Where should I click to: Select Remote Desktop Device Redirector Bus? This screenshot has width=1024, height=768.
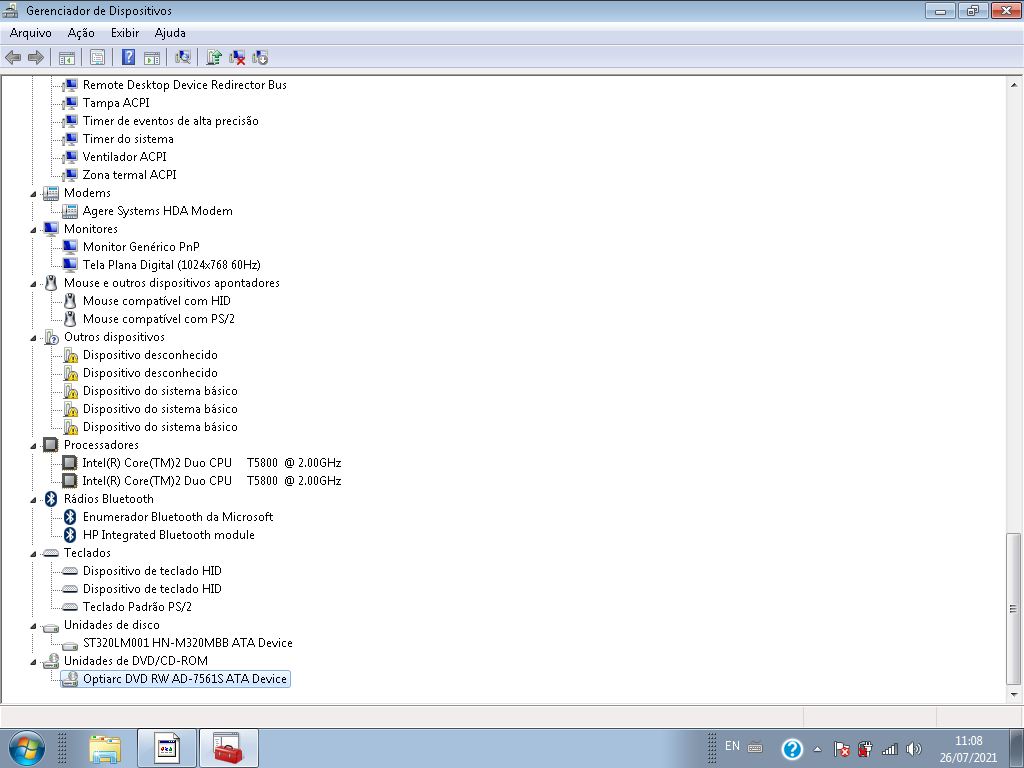(x=184, y=85)
